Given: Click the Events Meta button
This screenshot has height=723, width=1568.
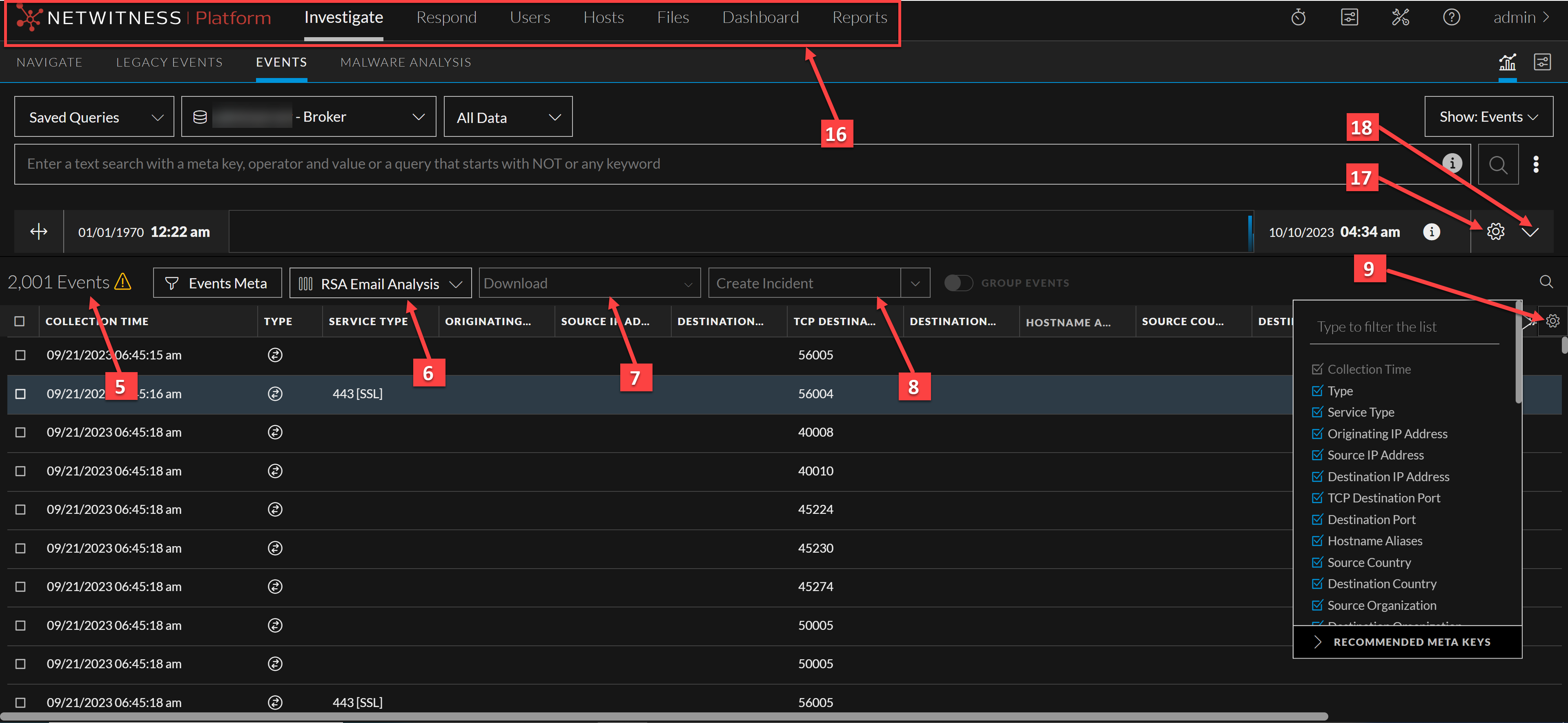Looking at the screenshot, I should 217,283.
